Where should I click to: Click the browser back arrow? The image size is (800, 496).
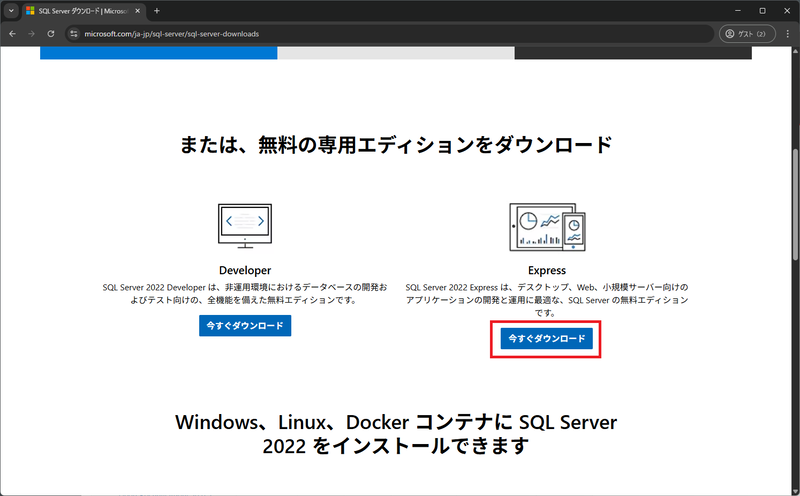click(13, 34)
